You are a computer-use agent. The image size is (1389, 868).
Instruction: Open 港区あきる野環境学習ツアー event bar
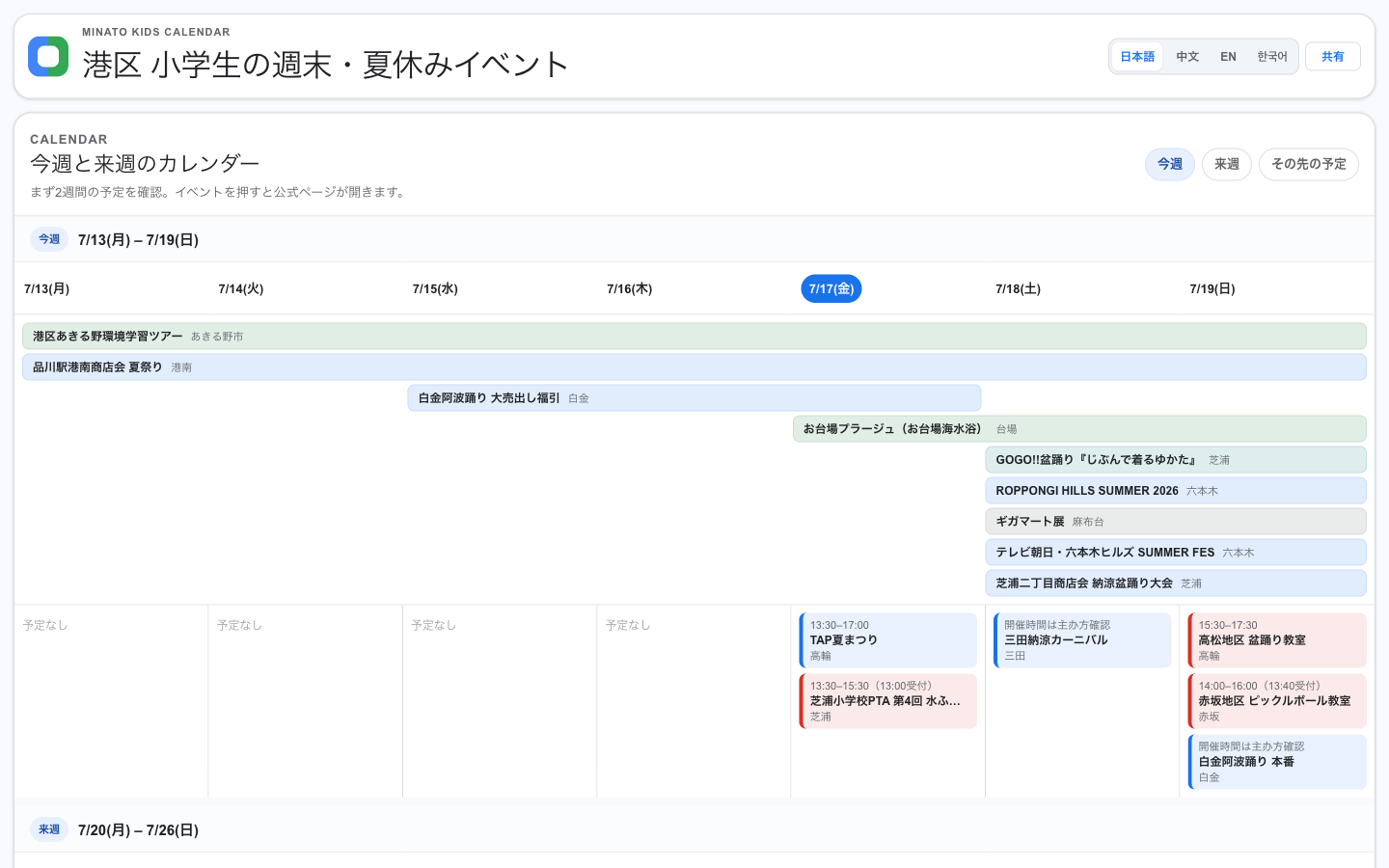coord(694,337)
